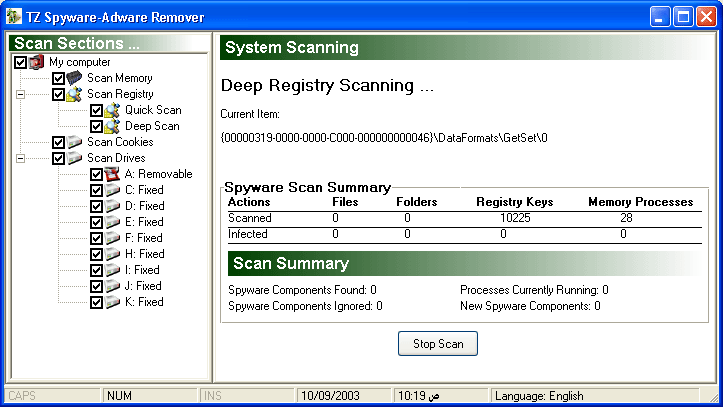723x407 pixels.
Task: Click the 10:19 time in status bar
Action: pyautogui.click(x=419, y=396)
